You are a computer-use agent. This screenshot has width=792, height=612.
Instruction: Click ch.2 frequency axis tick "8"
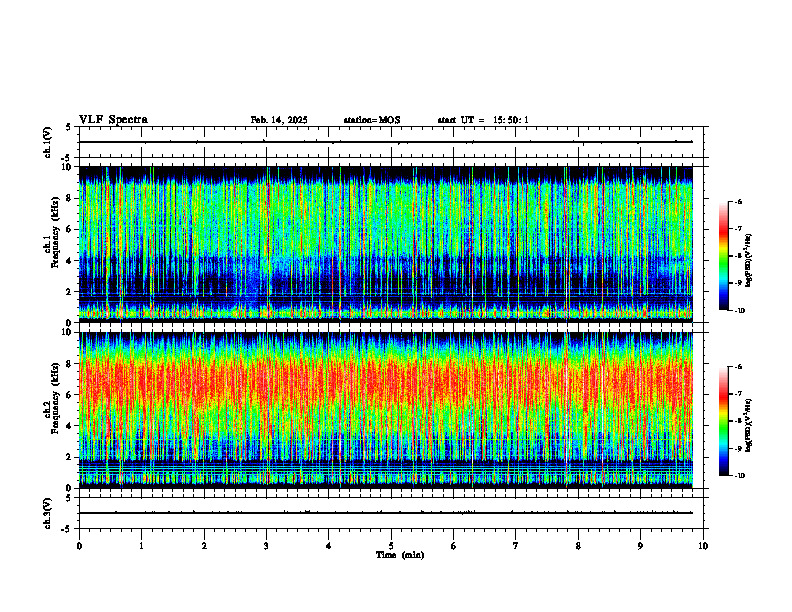coord(70,364)
